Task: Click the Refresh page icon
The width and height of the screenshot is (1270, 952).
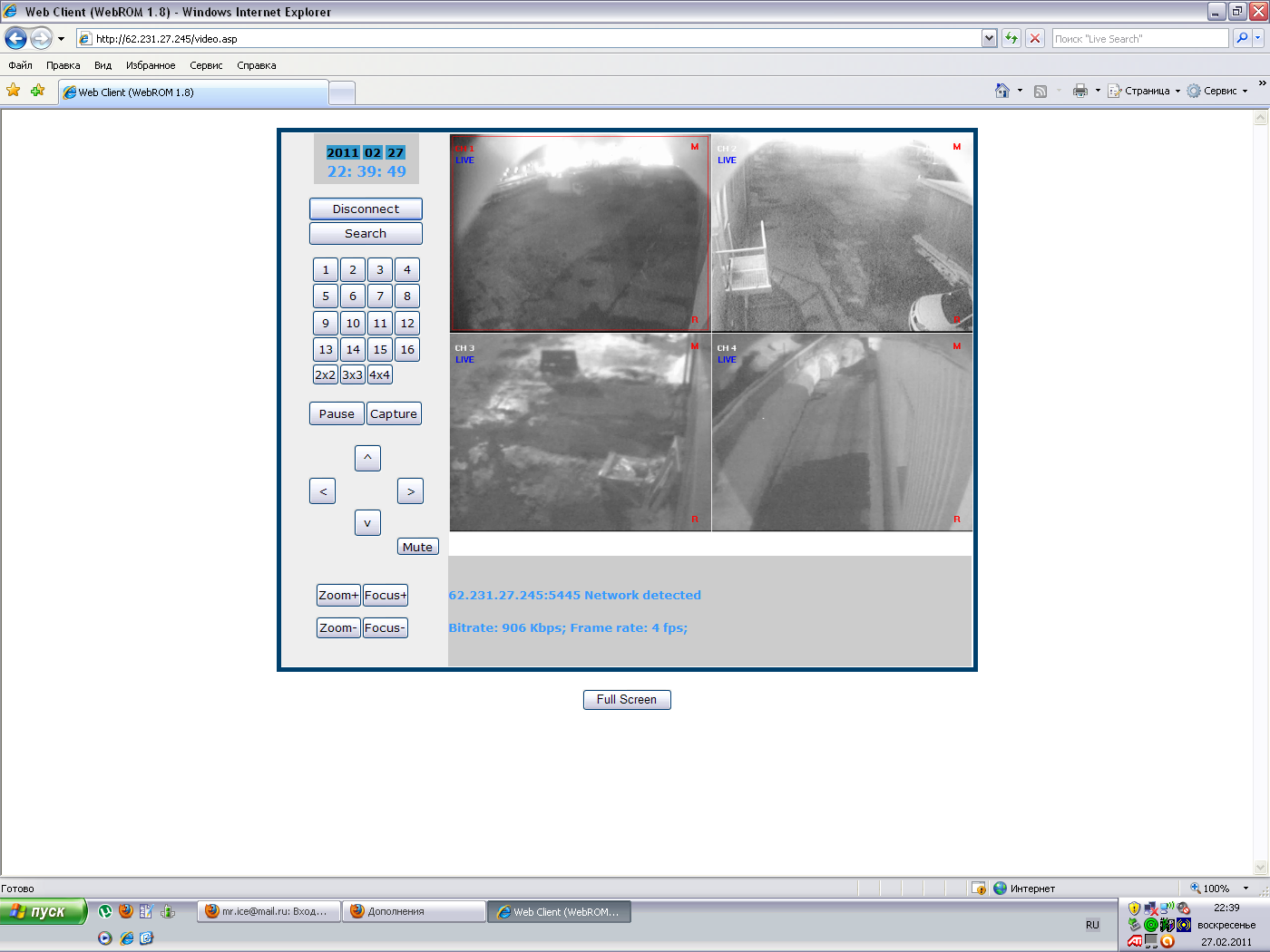Action: click(x=1011, y=38)
